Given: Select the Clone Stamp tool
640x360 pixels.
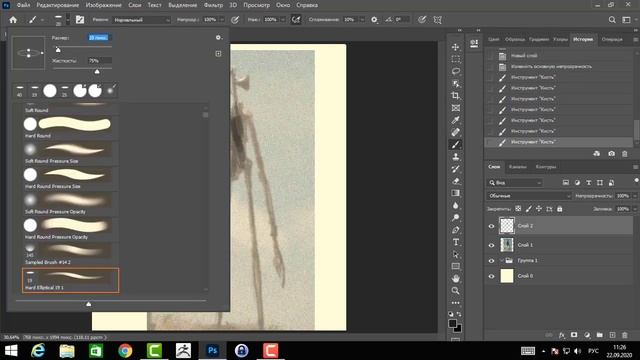Looking at the screenshot, I should coord(456,157).
